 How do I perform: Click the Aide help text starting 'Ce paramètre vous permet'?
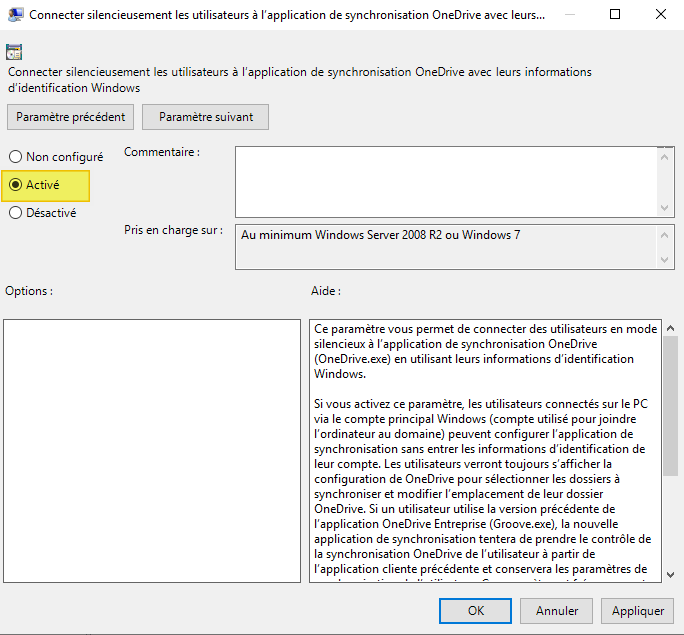(485, 351)
